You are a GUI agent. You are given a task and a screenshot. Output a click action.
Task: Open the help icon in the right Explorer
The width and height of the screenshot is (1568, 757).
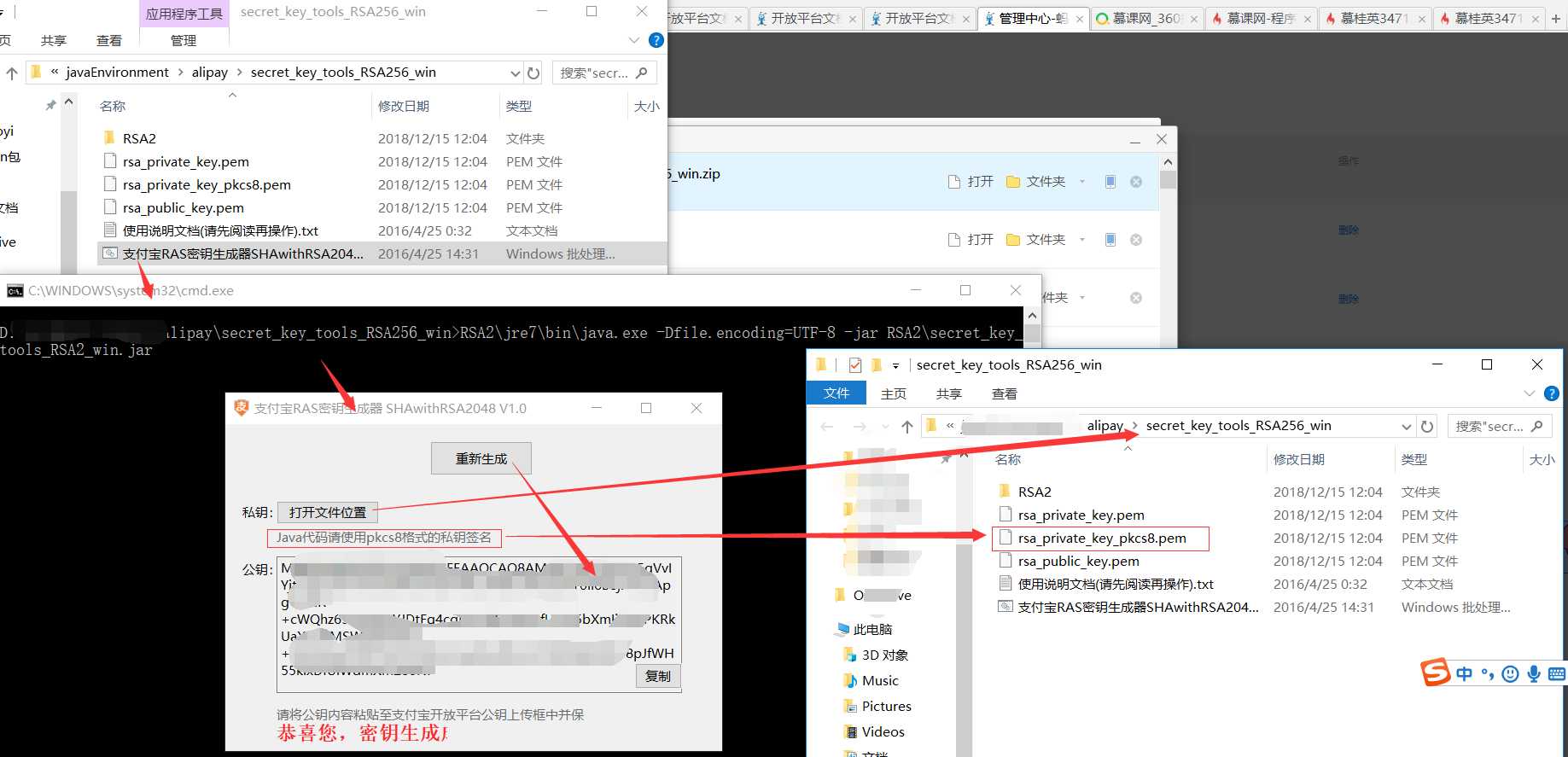point(1552,393)
